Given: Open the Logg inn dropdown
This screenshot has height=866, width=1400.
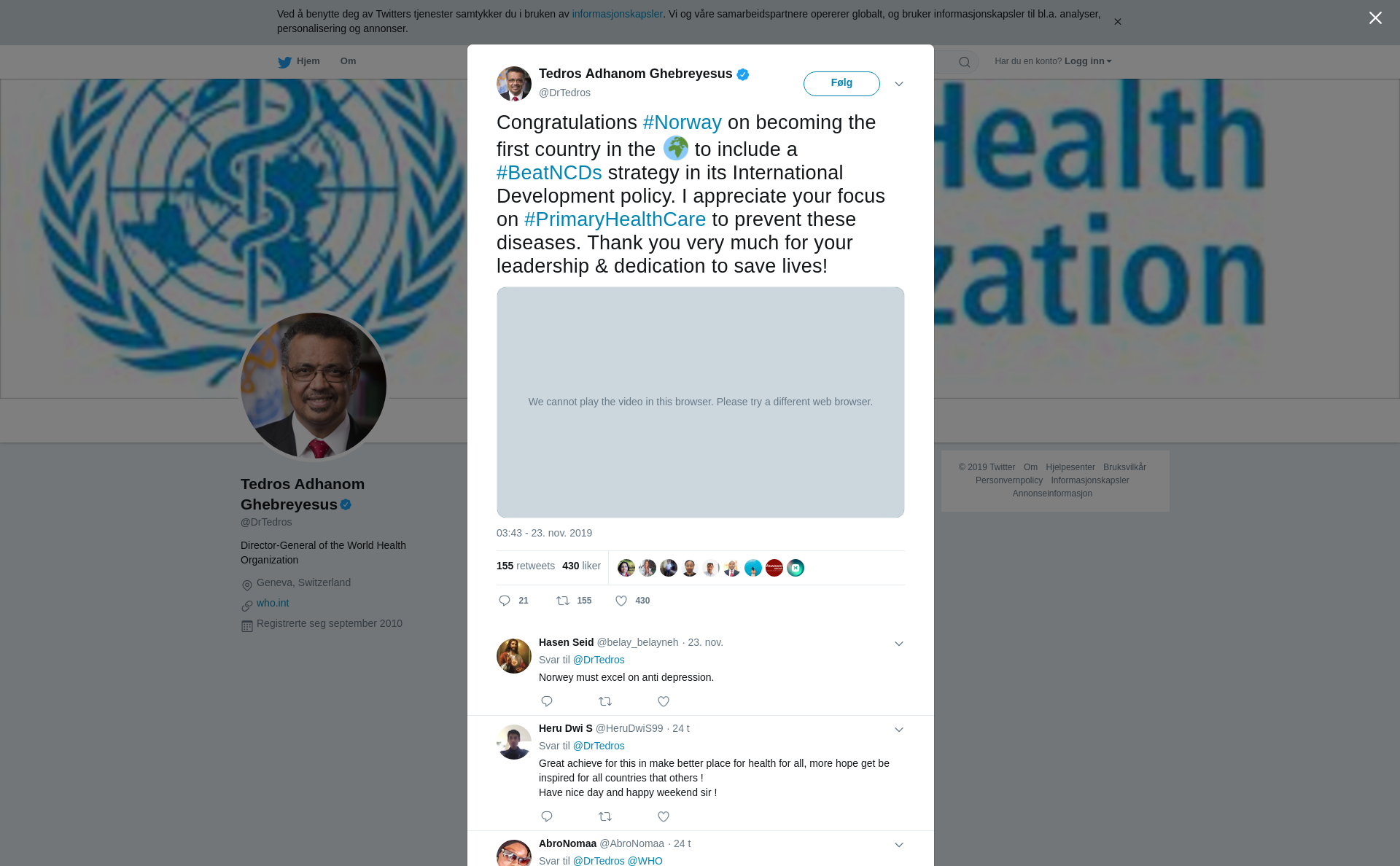Looking at the screenshot, I should click(x=1088, y=61).
